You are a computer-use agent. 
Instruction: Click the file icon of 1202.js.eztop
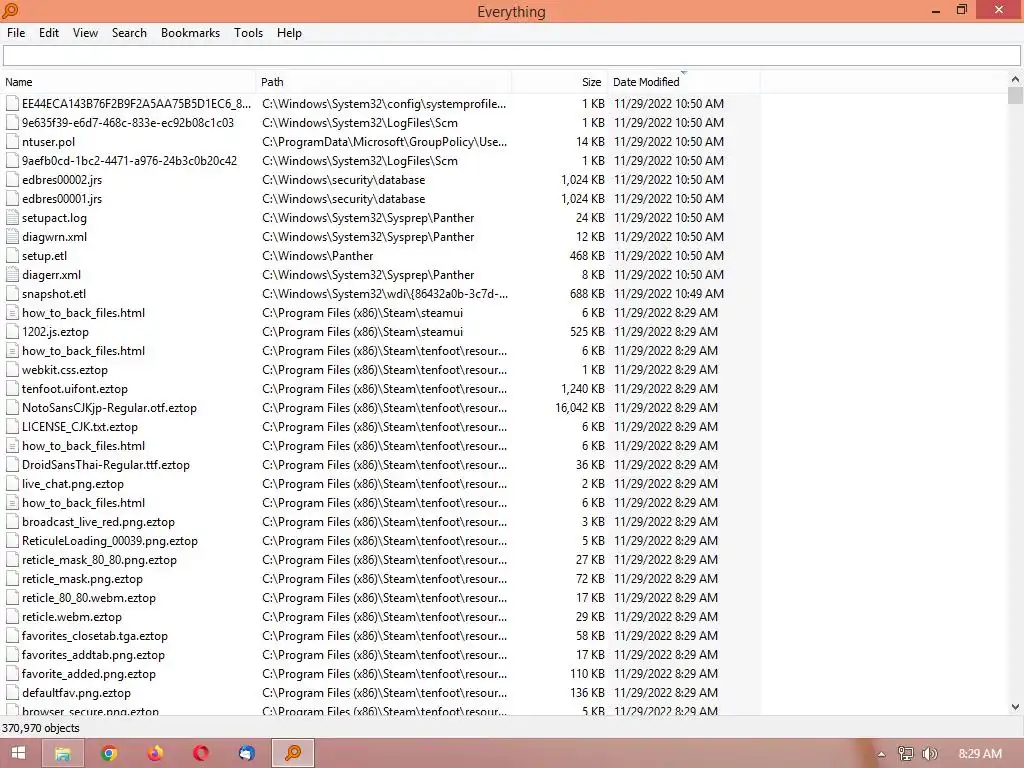[12, 331]
